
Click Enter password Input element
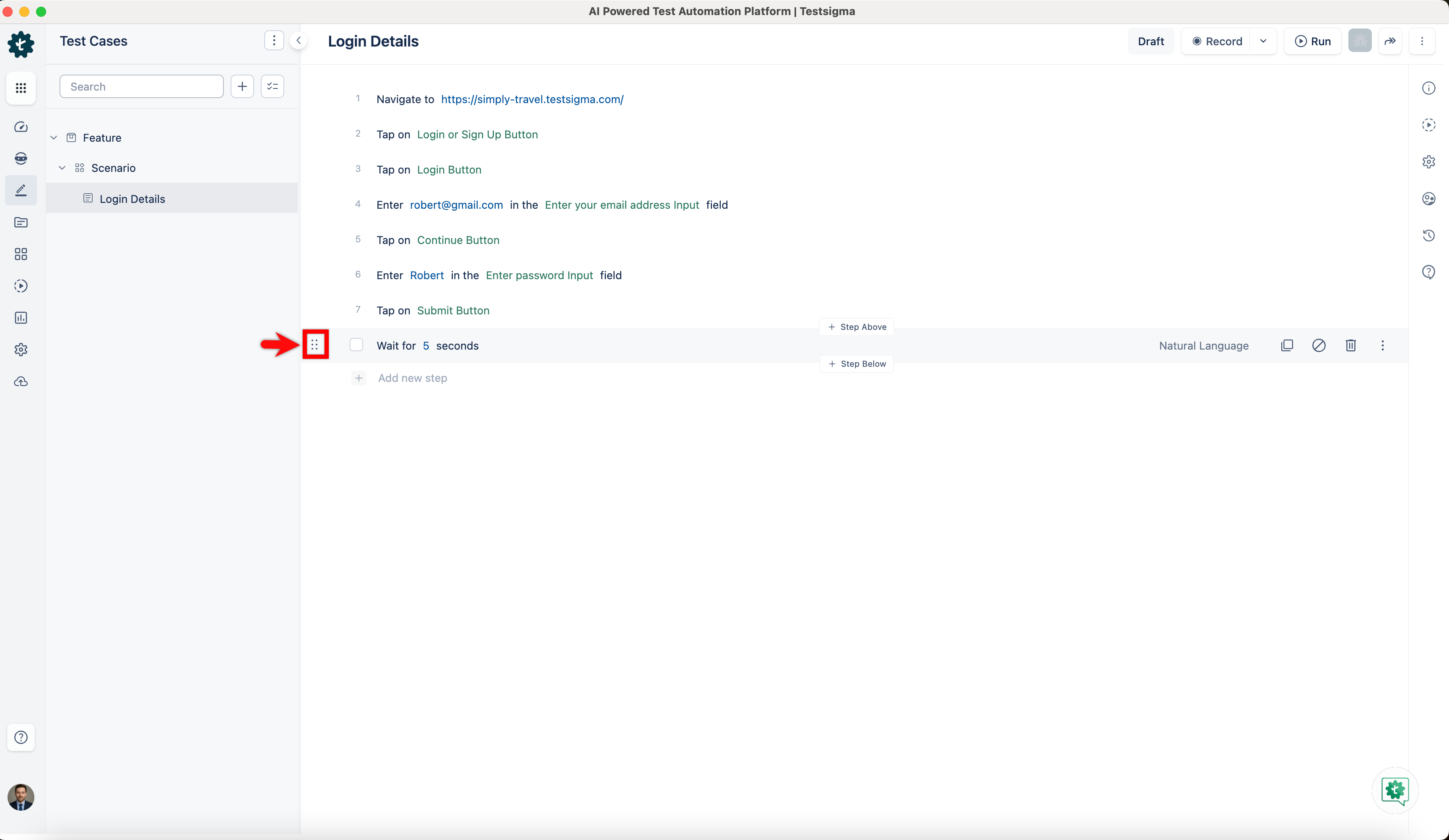click(x=539, y=275)
